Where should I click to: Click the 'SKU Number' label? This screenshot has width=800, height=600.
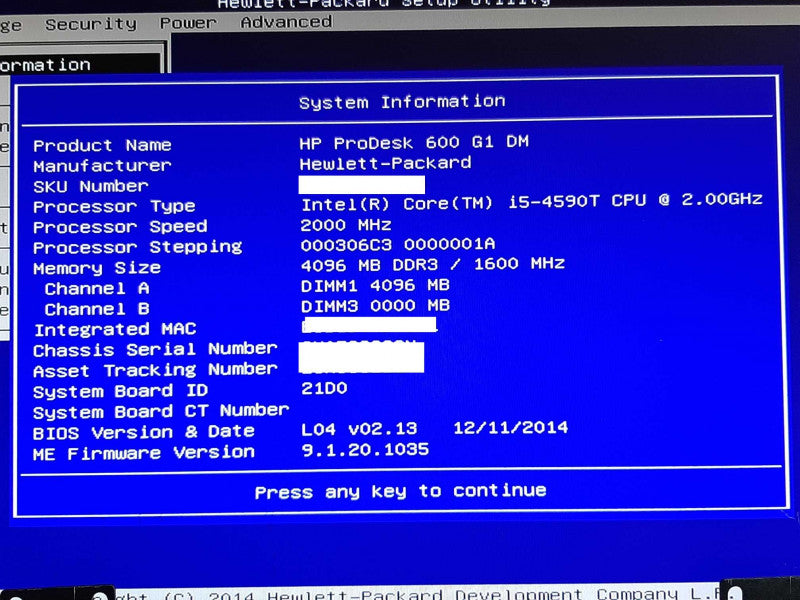click(x=91, y=186)
